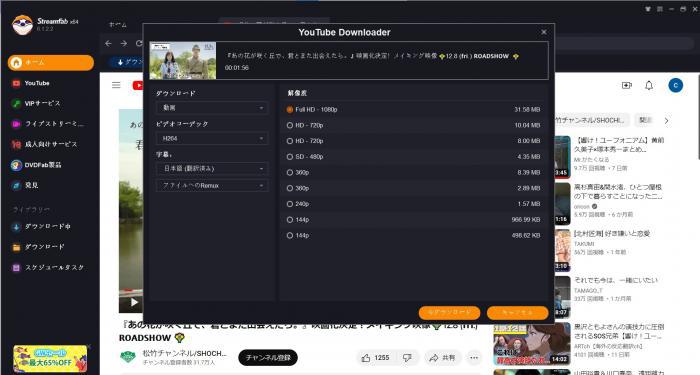700x375 pixels.
Task: Play the video with the play button
Action: point(134,303)
